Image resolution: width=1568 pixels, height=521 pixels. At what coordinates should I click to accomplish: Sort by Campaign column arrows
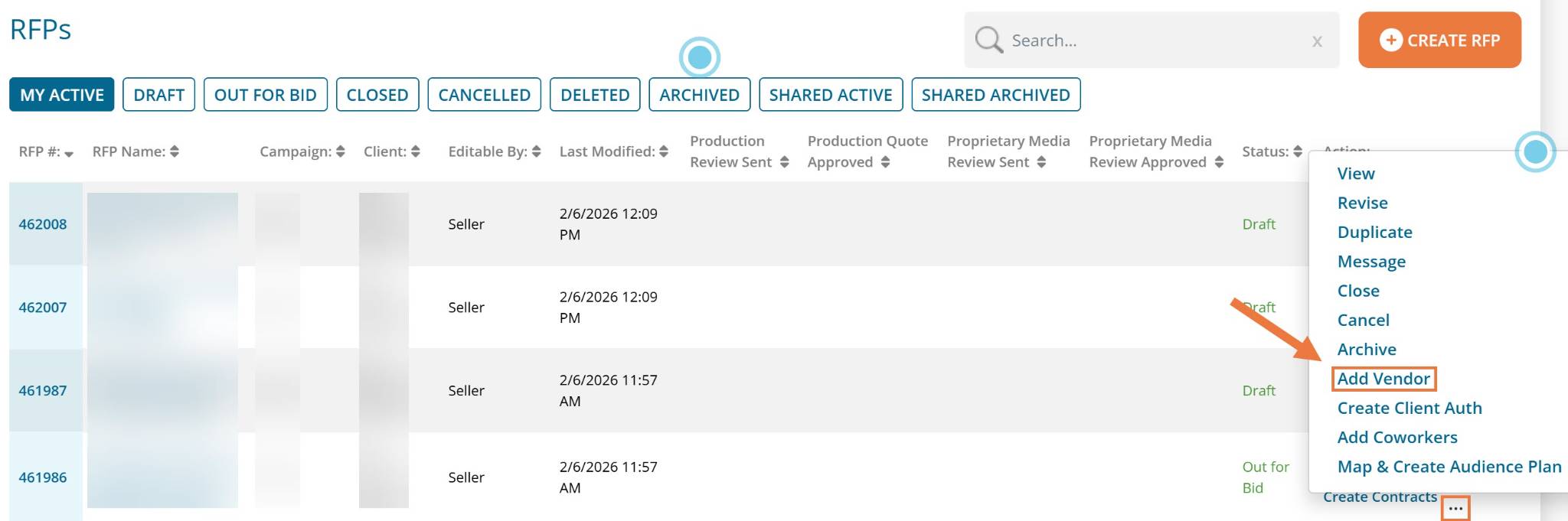[x=341, y=151]
